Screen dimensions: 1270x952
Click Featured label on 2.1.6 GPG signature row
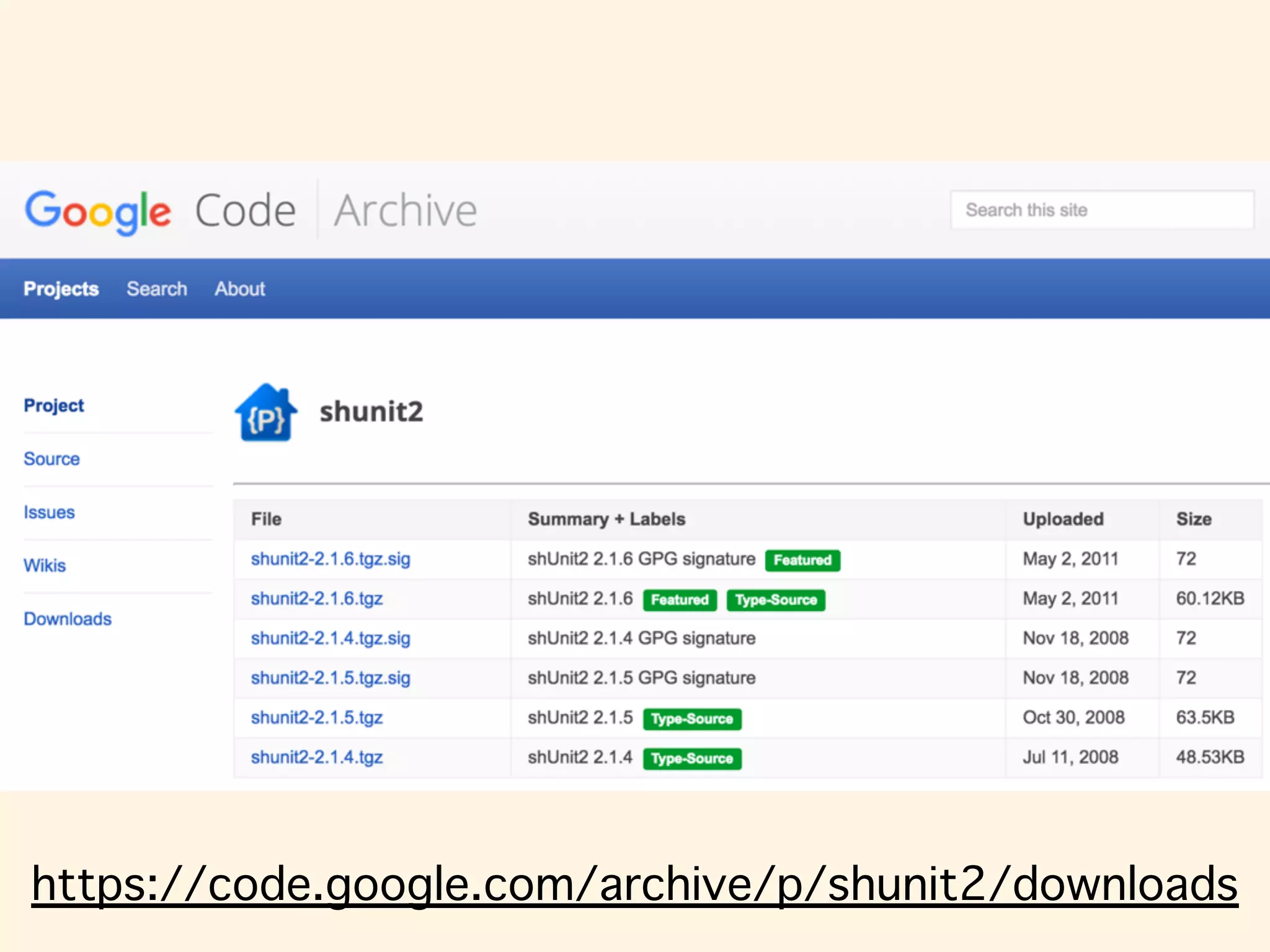click(x=802, y=560)
